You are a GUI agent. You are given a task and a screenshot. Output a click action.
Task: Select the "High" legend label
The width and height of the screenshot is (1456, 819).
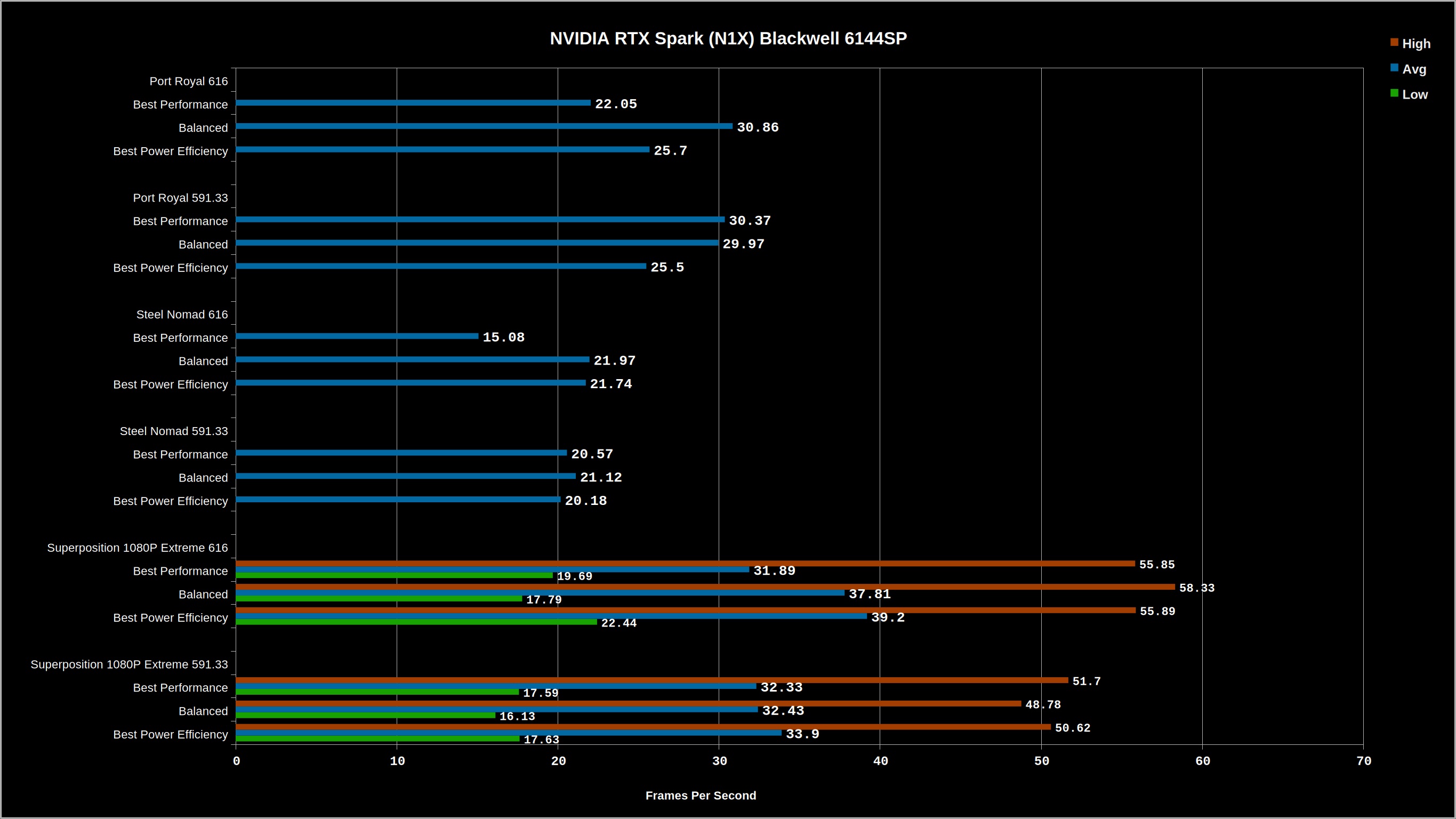point(1417,44)
